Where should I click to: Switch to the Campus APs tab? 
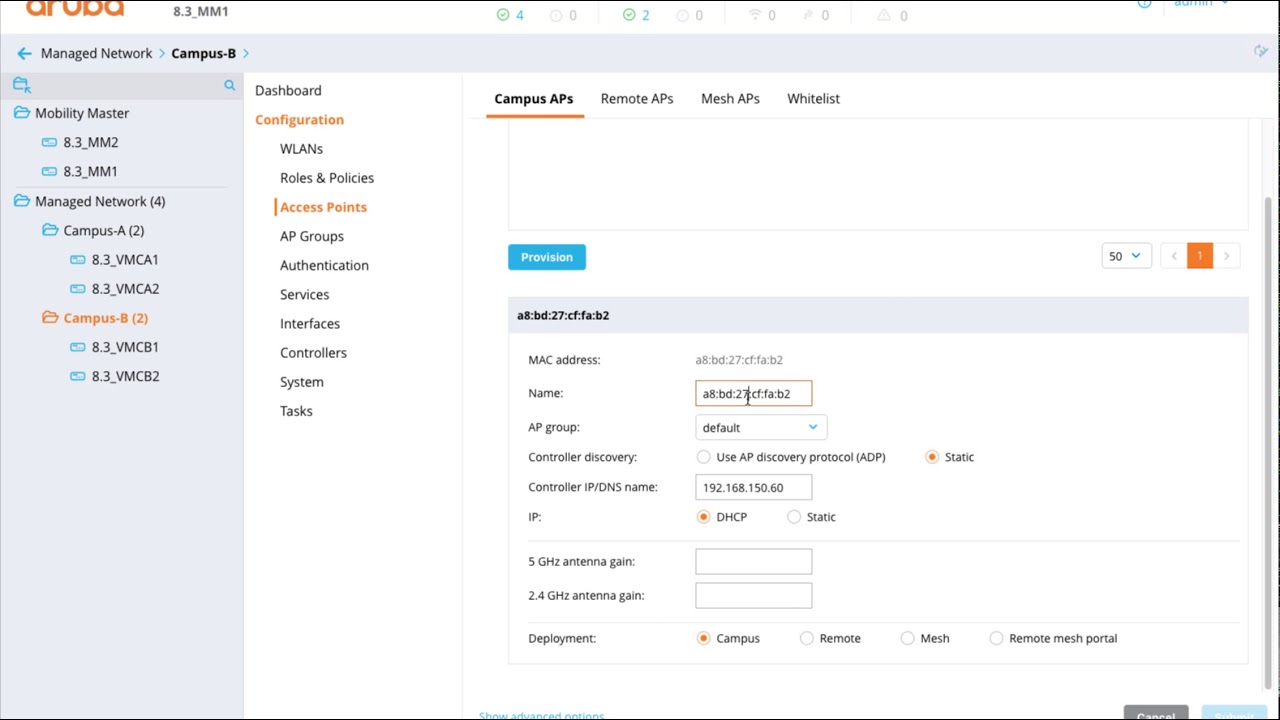point(534,98)
